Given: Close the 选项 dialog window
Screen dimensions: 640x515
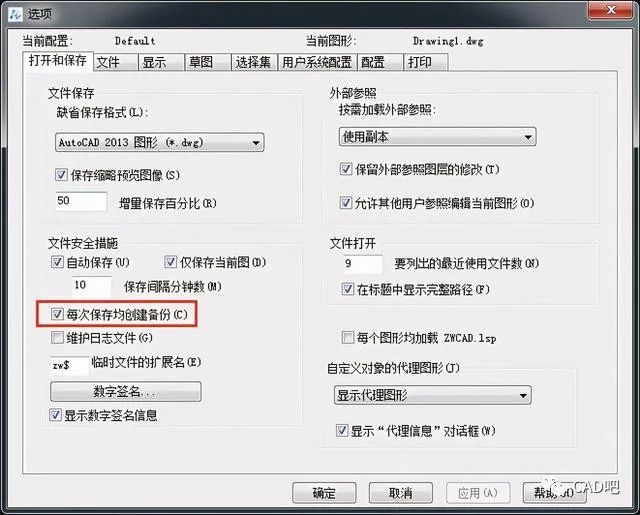Looking at the screenshot, I should tap(610, 10).
